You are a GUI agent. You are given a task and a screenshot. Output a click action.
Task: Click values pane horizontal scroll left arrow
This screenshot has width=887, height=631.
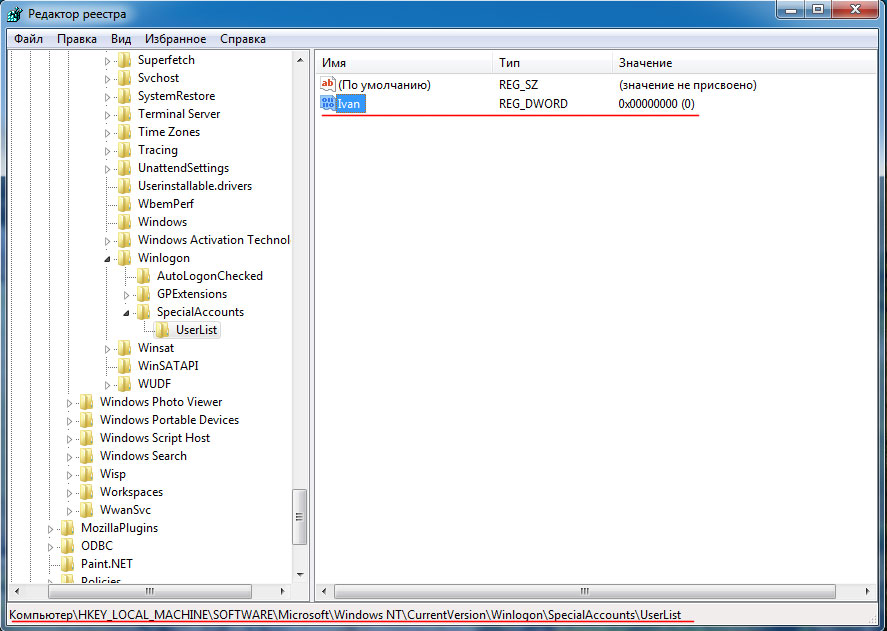click(x=324, y=591)
